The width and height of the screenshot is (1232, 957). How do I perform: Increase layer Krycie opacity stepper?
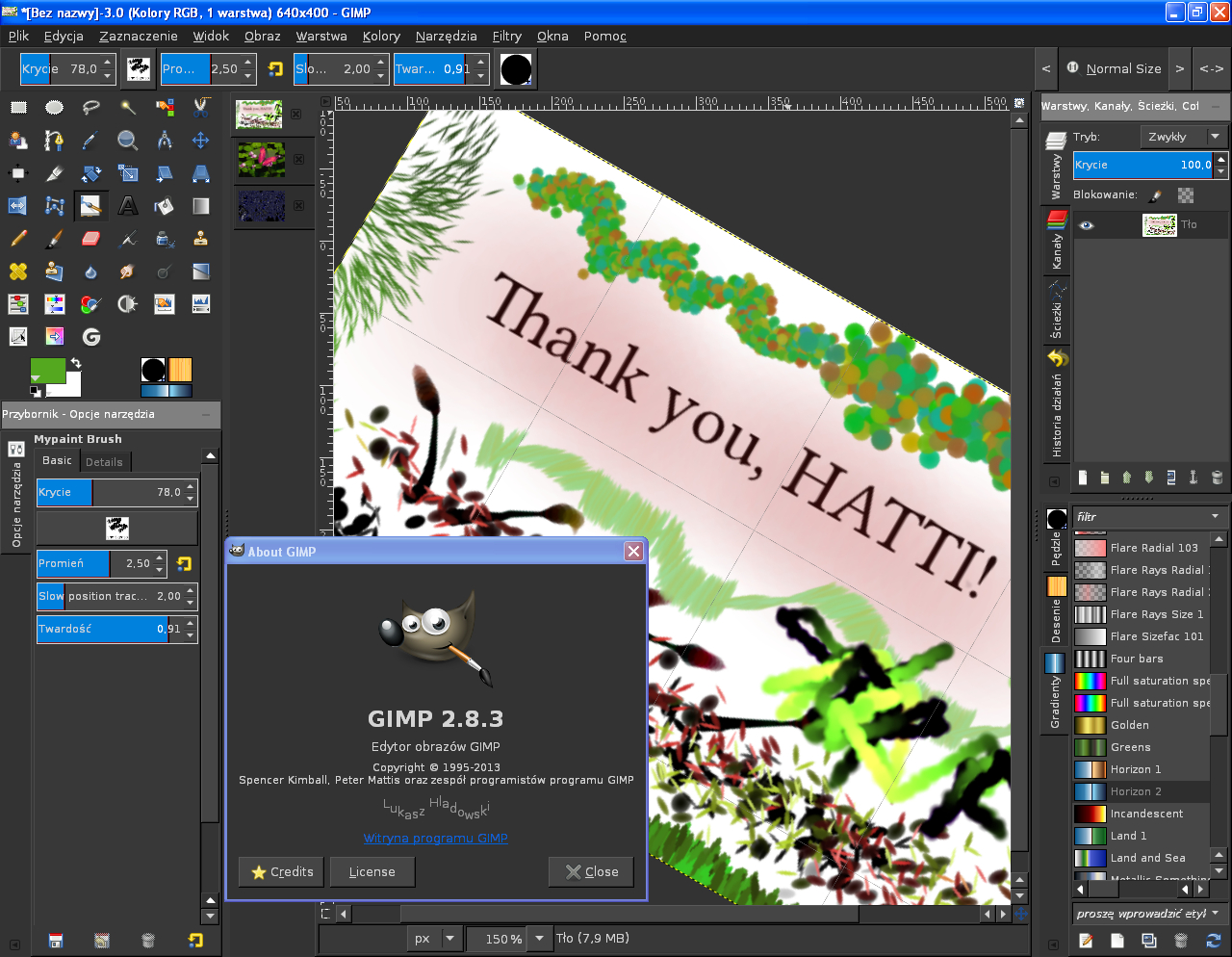point(1220,160)
